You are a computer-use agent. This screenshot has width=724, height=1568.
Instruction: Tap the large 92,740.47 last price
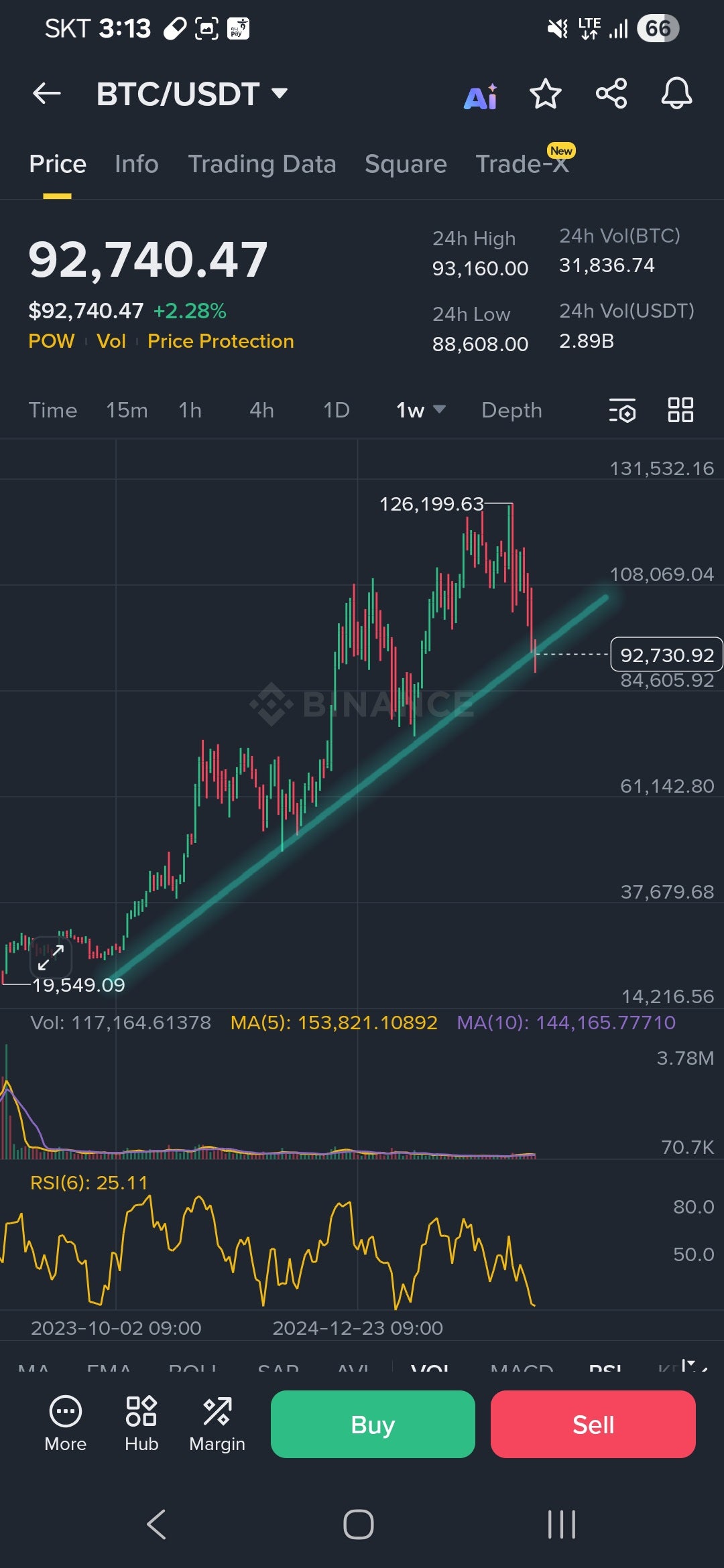pos(148,260)
